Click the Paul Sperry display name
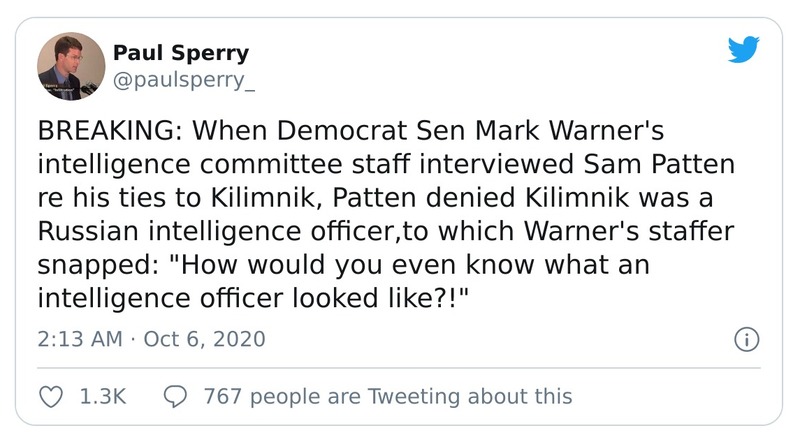Image resolution: width=800 pixels, height=442 pixels. [x=181, y=53]
